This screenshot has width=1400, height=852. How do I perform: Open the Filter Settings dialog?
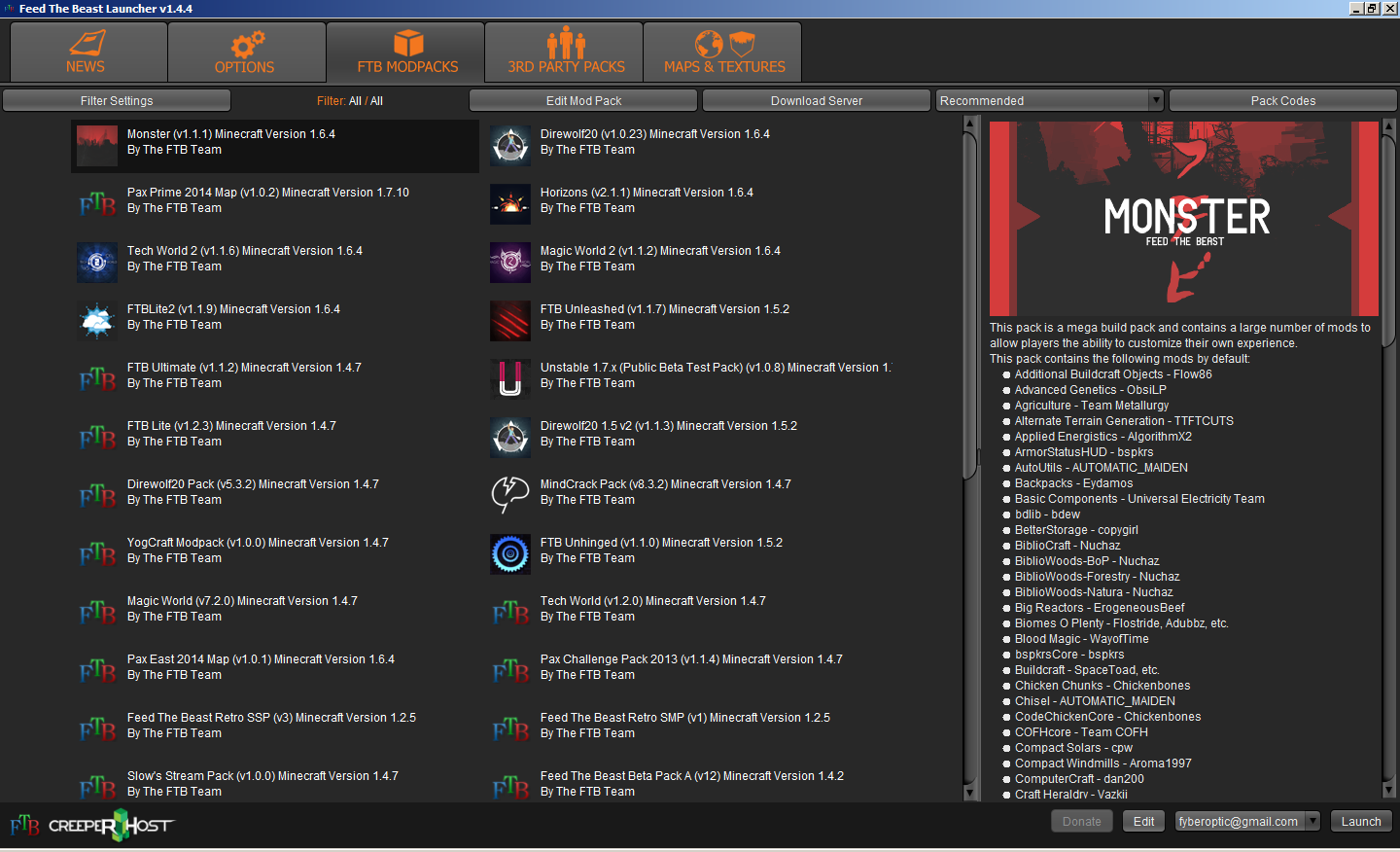[x=117, y=100]
